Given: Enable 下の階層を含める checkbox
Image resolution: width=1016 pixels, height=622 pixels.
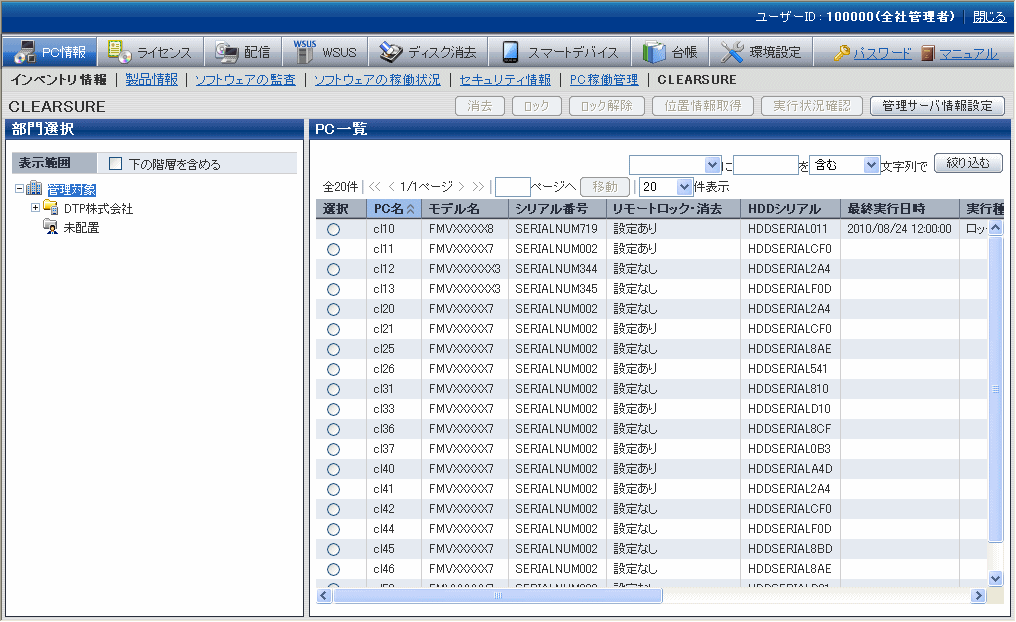Looking at the screenshot, I should tap(115, 164).
